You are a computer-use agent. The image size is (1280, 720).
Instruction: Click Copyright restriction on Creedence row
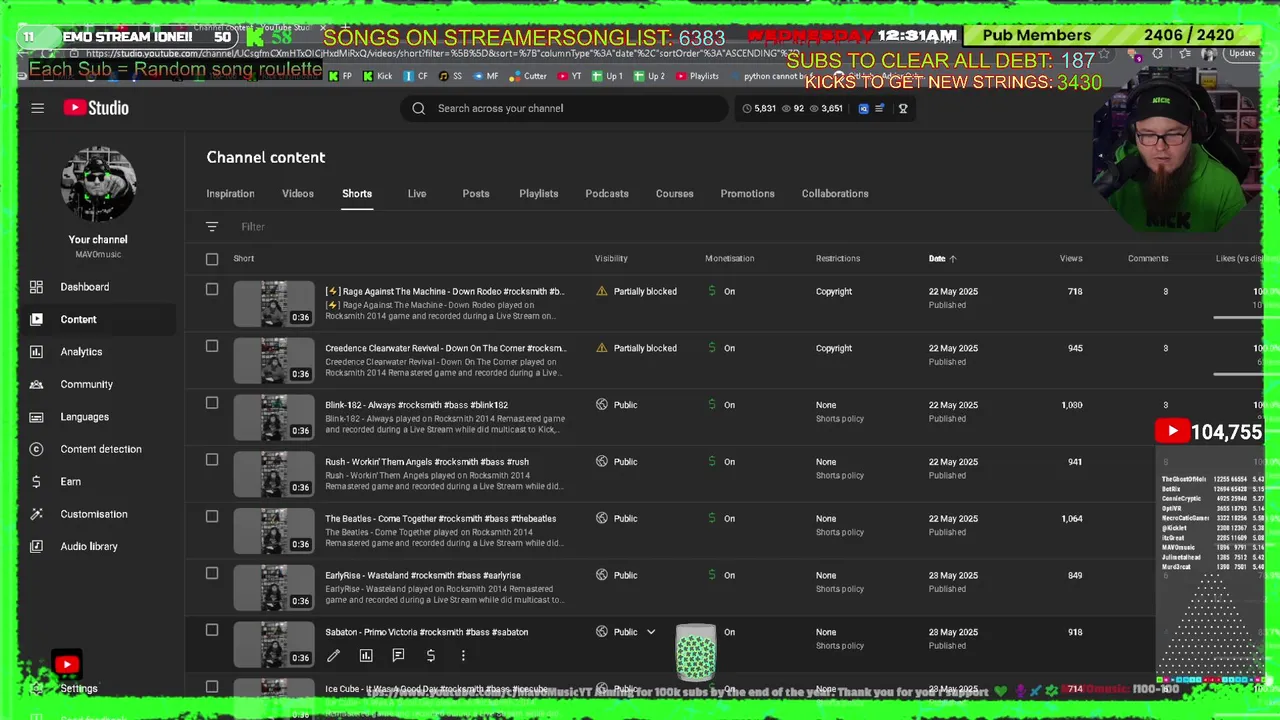click(834, 348)
